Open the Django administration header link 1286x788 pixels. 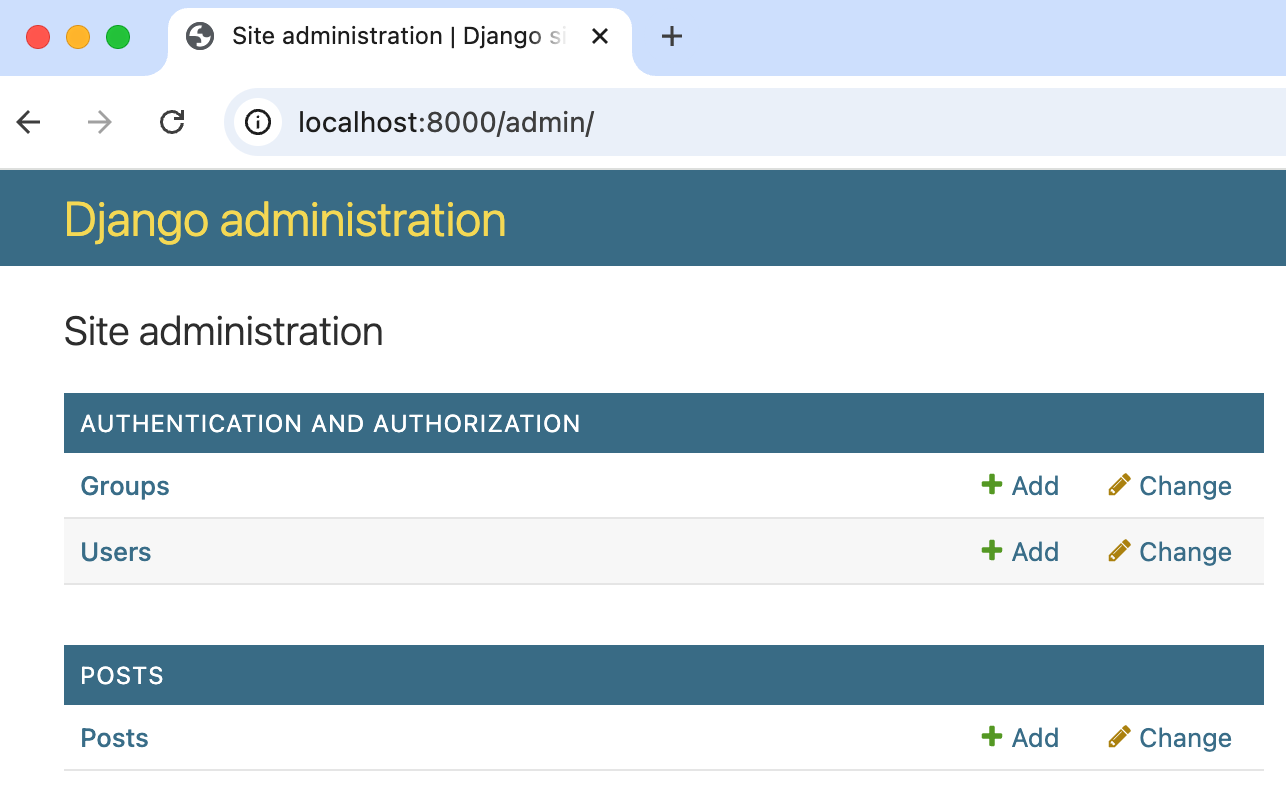click(285, 219)
